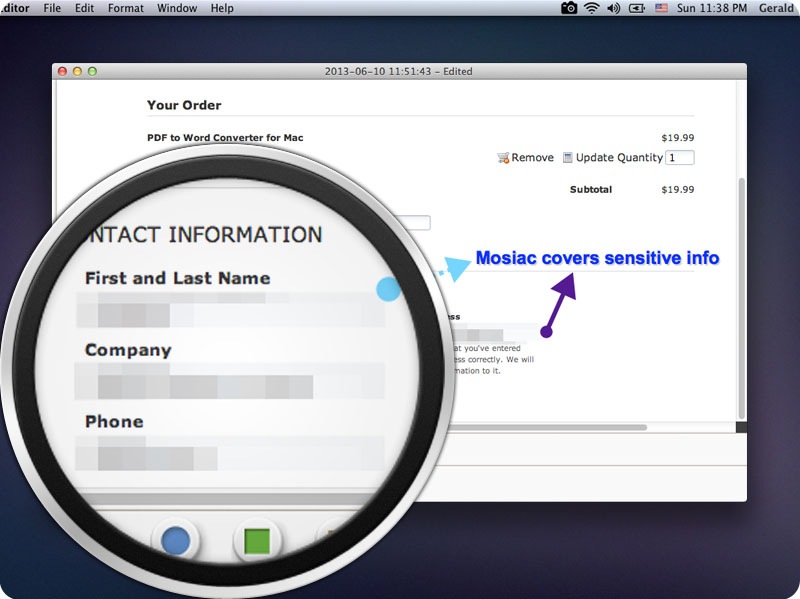Viewport: 800px width, 599px height.
Task: Click the vertical scrollbar of the editor
Action: [x=742, y=298]
